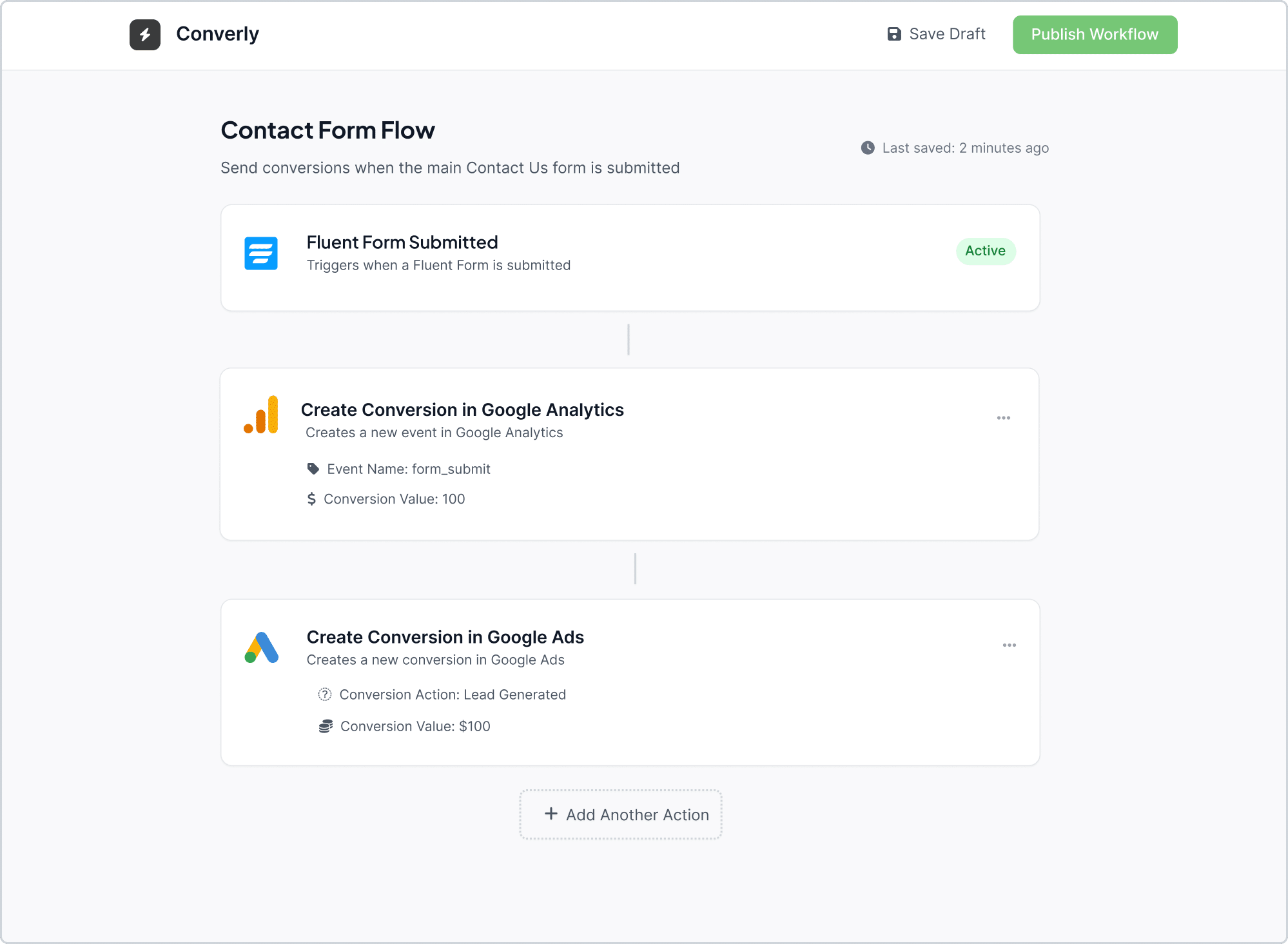Click Event Name: form_submit text
1288x944 pixels.
[408, 469]
